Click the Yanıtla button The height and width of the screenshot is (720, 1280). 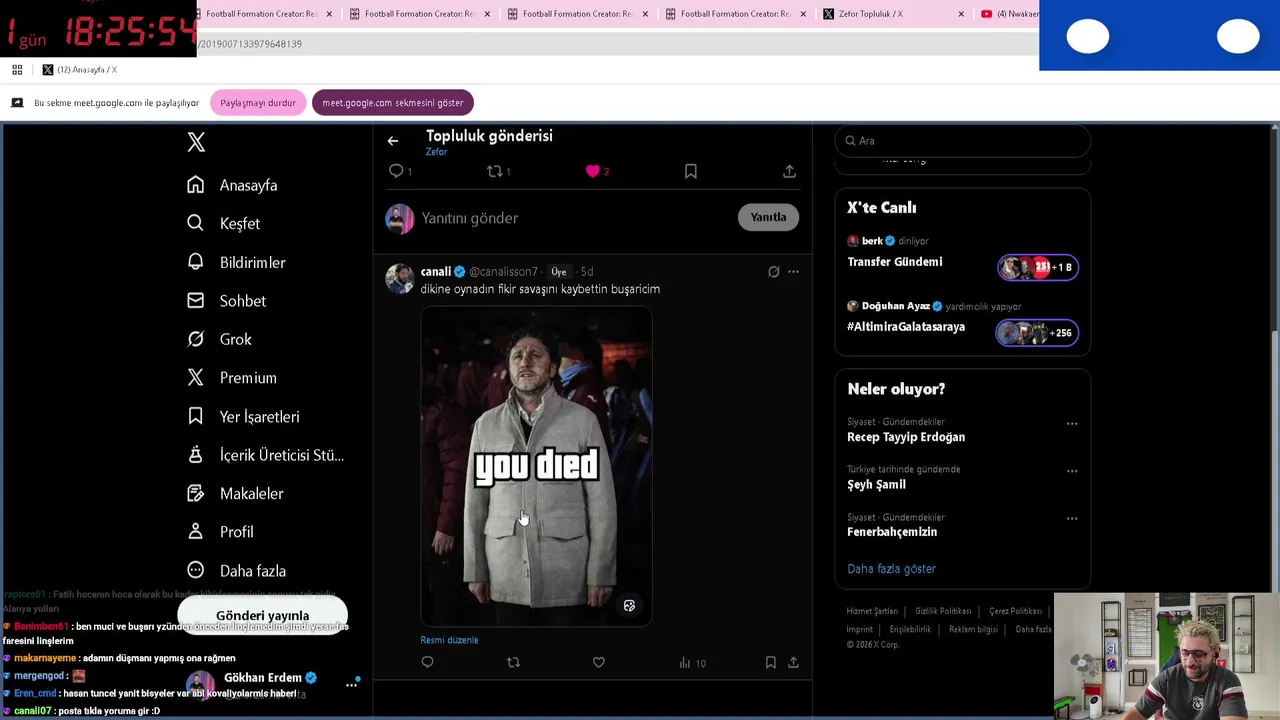768,217
